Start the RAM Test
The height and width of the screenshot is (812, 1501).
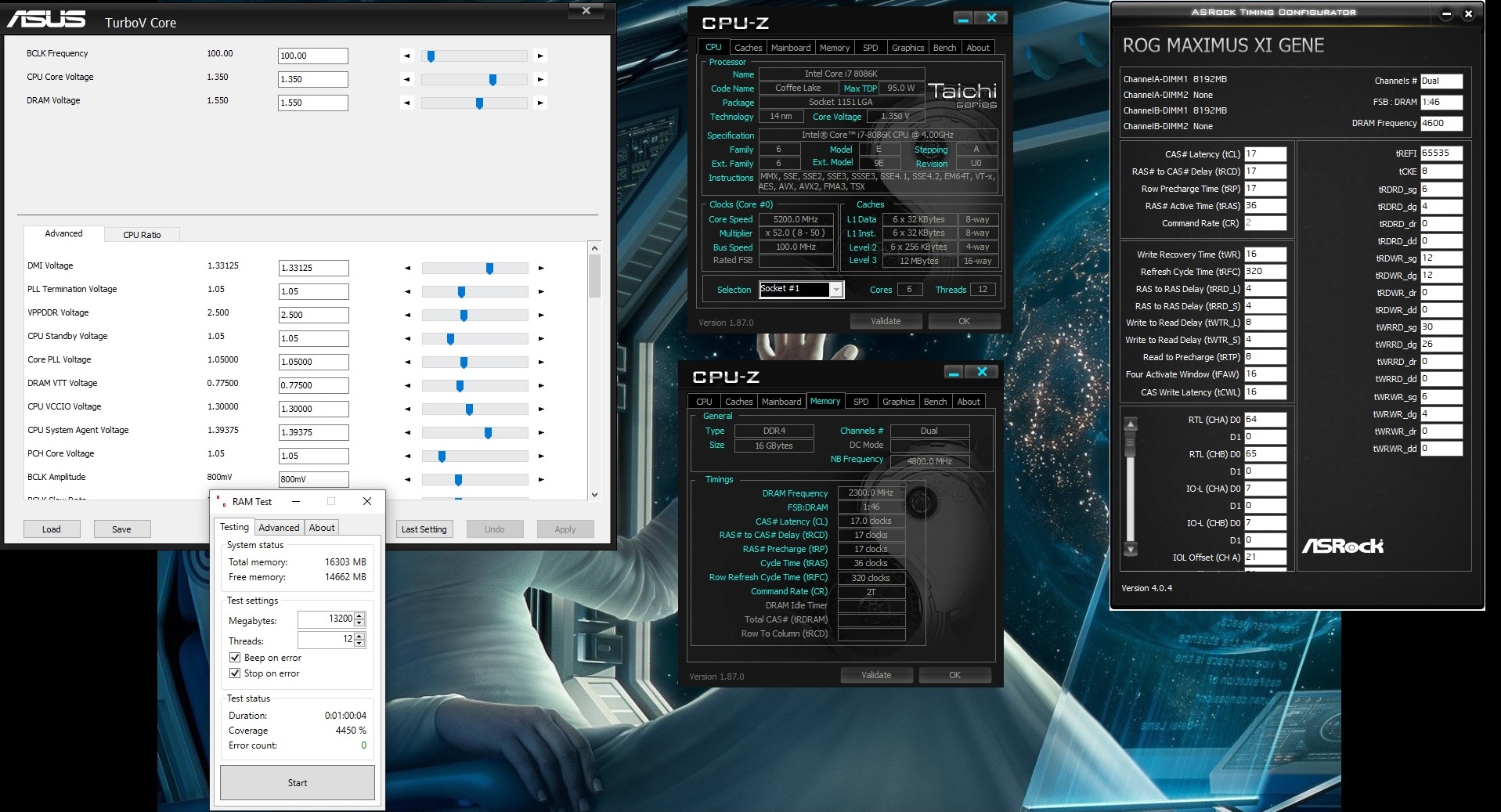[298, 783]
